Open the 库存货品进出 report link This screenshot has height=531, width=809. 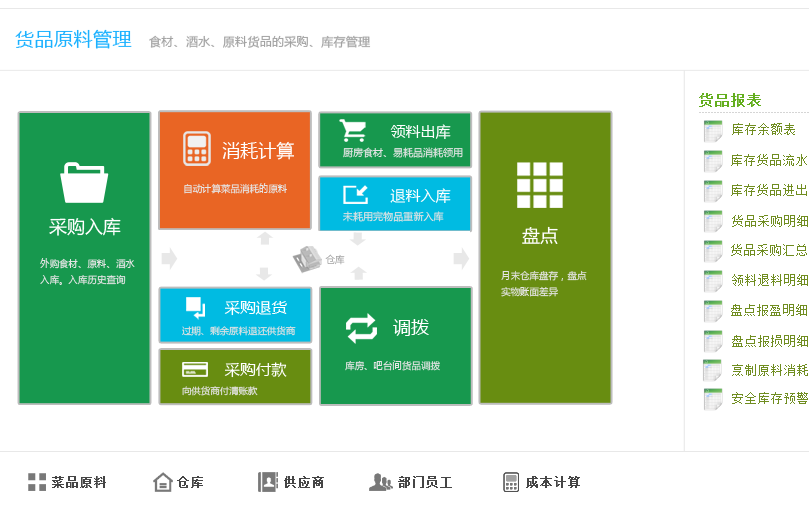(x=769, y=190)
